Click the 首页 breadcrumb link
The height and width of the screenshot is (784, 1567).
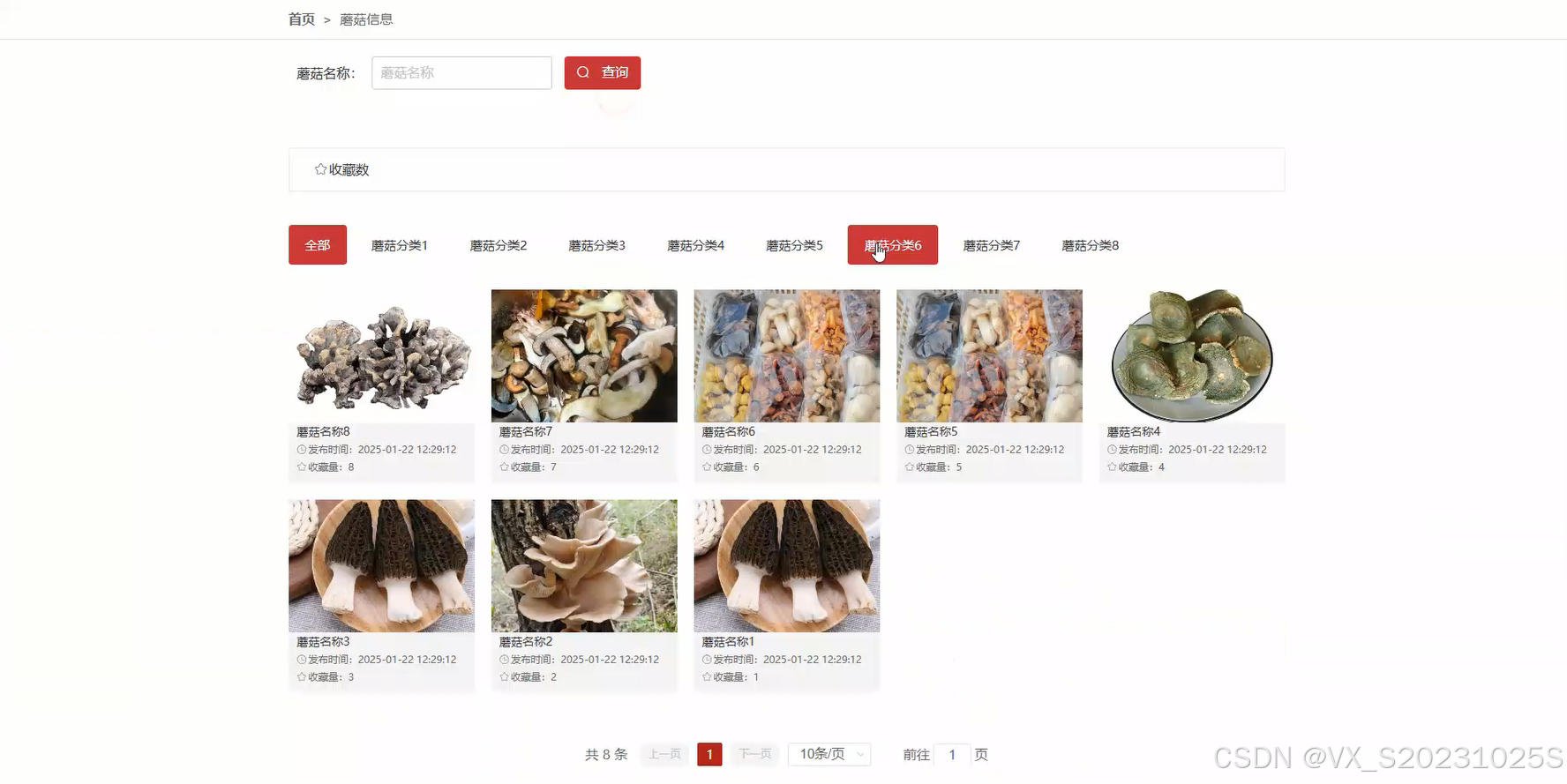302,19
